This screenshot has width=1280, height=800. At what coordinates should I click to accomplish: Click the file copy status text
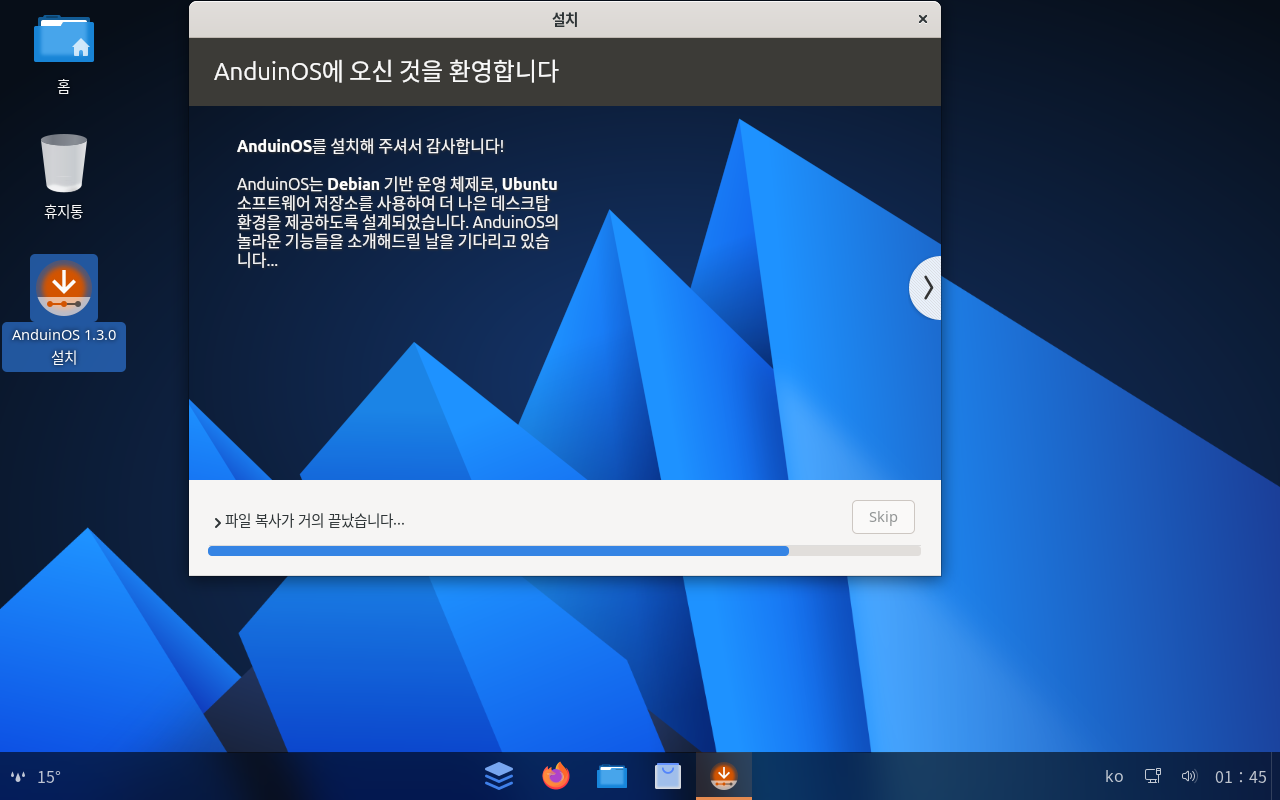(x=315, y=521)
